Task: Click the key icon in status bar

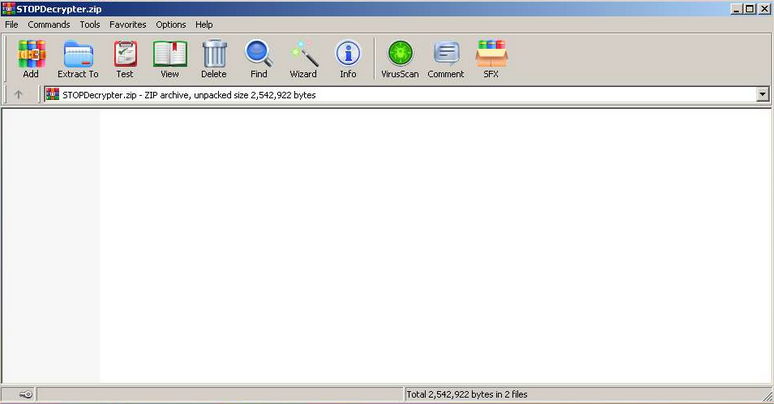Action: 26,394
